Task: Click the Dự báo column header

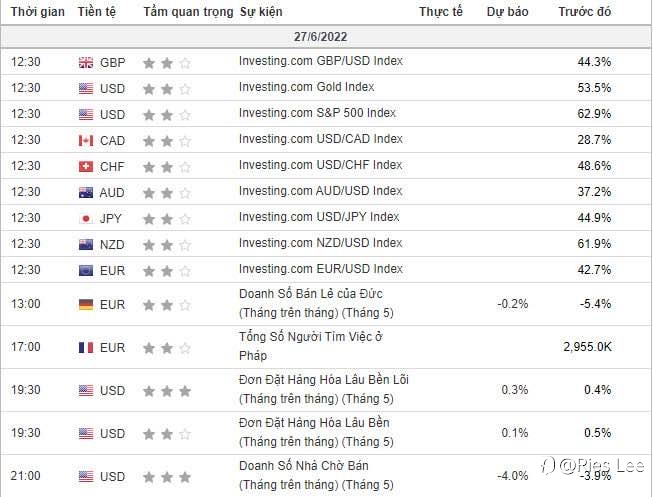Action: tap(507, 12)
